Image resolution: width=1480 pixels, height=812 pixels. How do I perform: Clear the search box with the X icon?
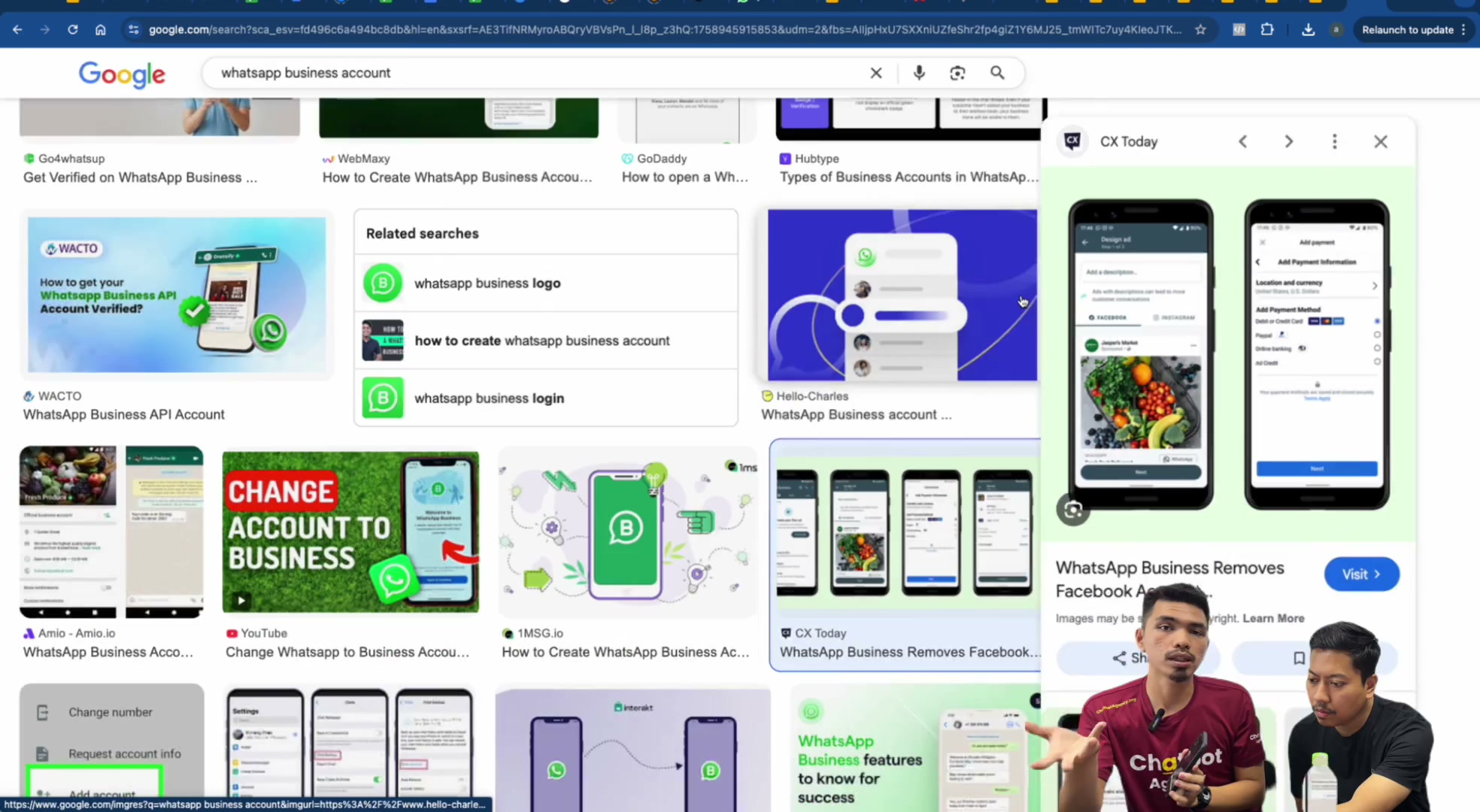pos(876,73)
